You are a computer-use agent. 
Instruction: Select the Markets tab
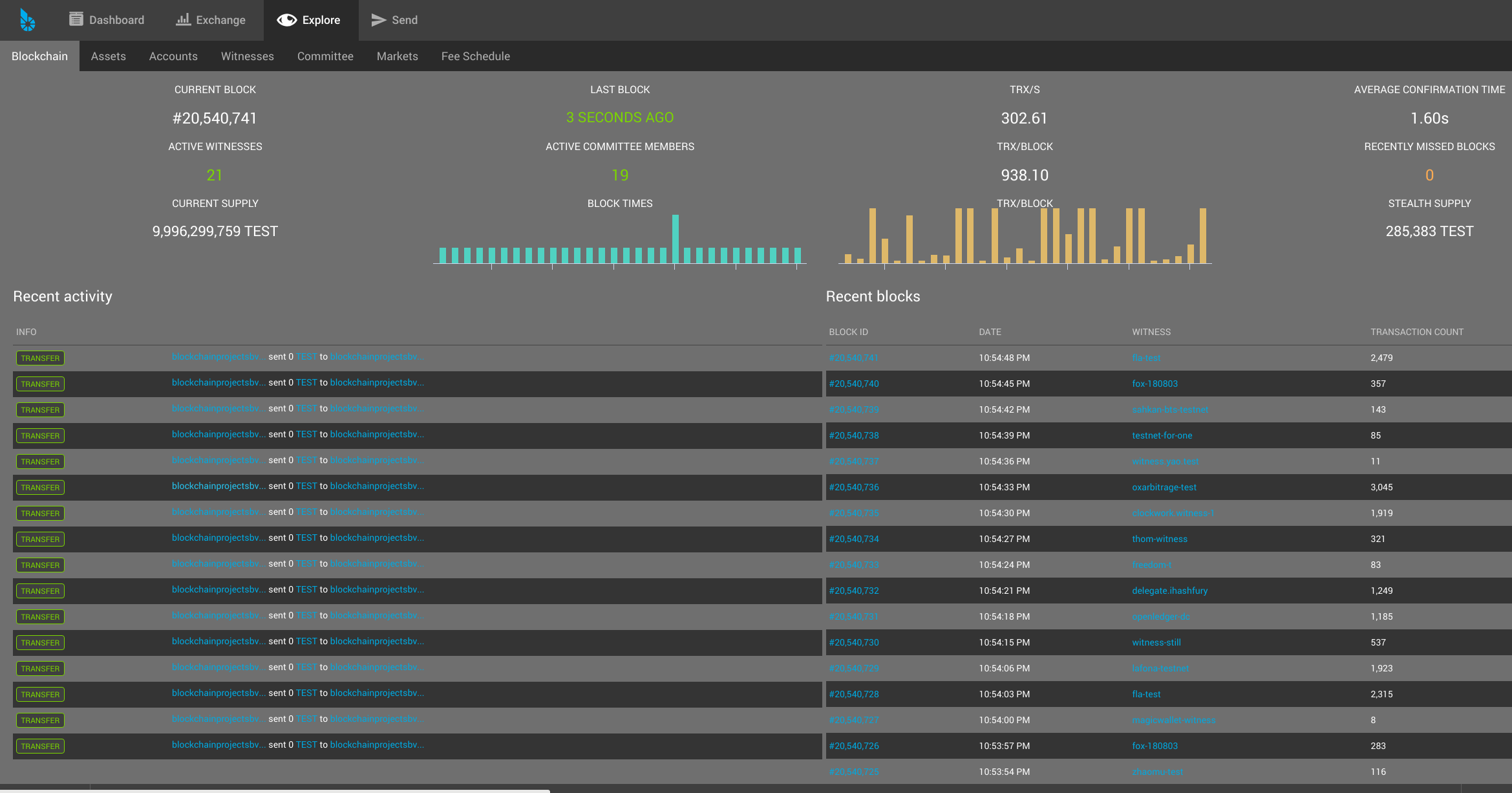click(397, 56)
